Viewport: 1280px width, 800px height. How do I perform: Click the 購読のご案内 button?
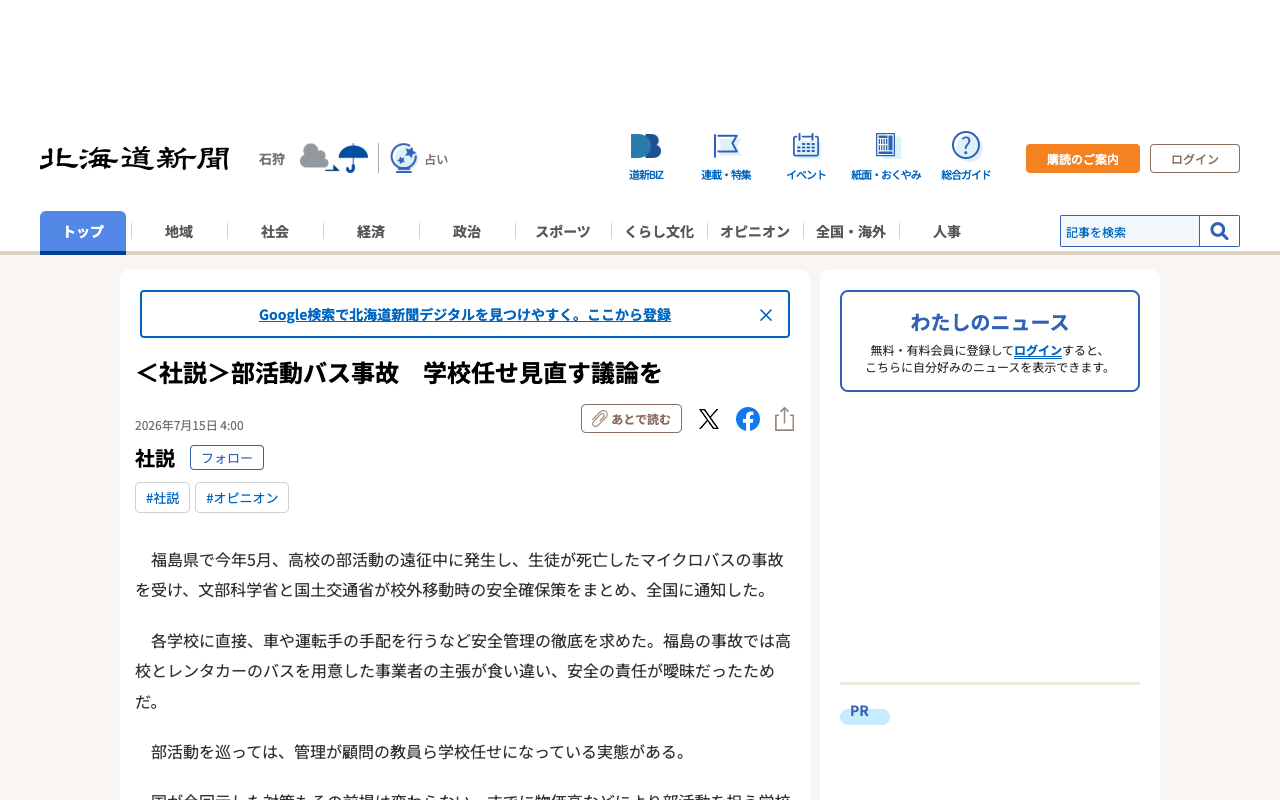[x=1083, y=159]
